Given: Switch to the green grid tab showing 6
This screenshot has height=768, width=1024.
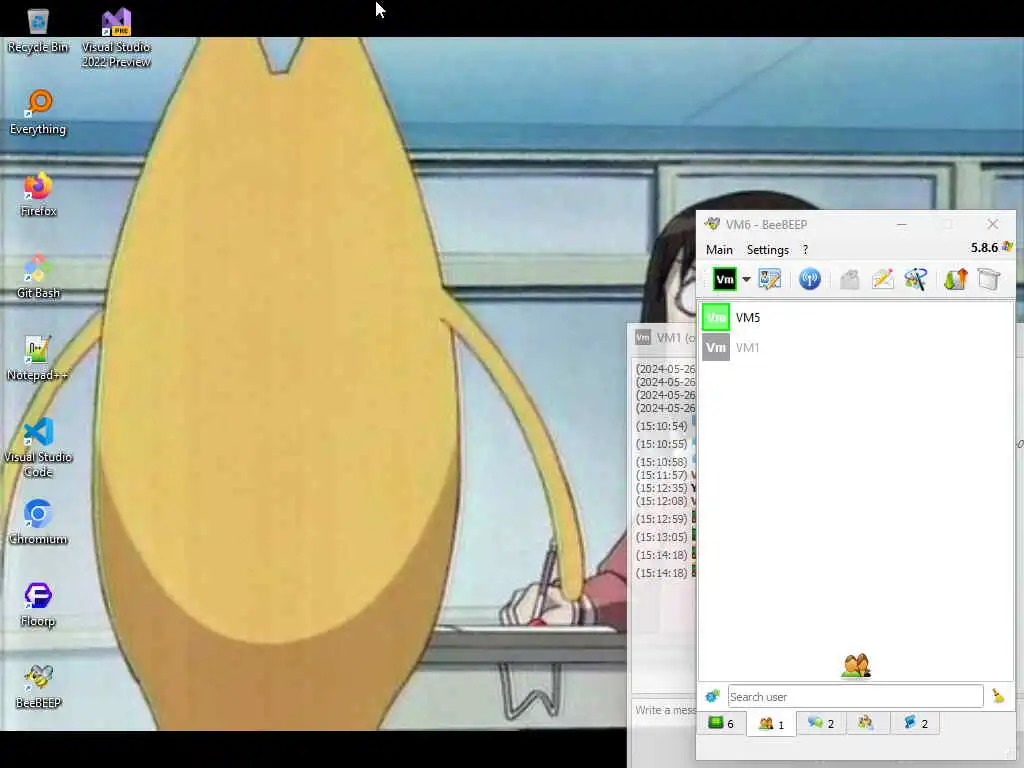Looking at the screenshot, I should [721, 723].
